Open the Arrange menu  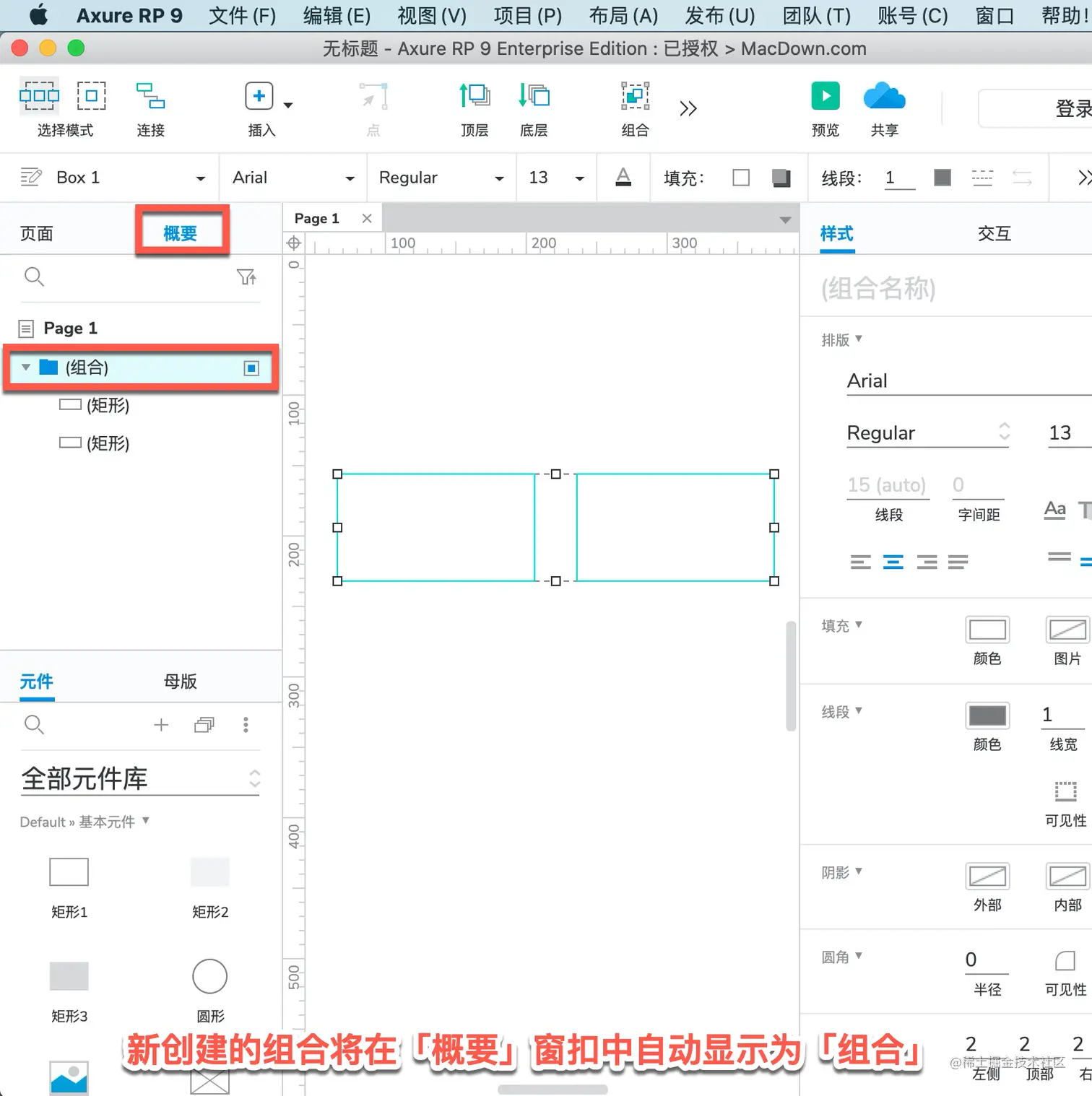[623, 15]
